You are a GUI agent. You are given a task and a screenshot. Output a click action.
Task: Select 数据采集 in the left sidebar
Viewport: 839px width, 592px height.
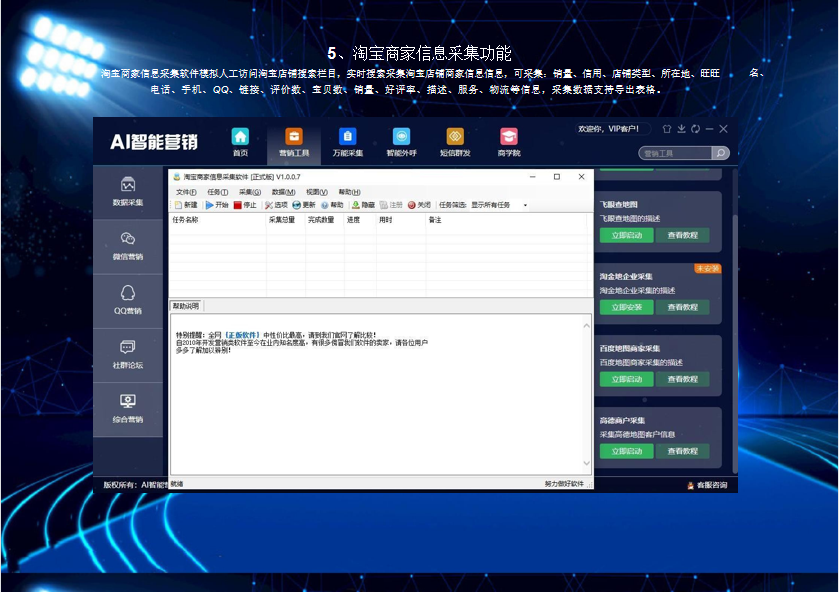(128, 192)
